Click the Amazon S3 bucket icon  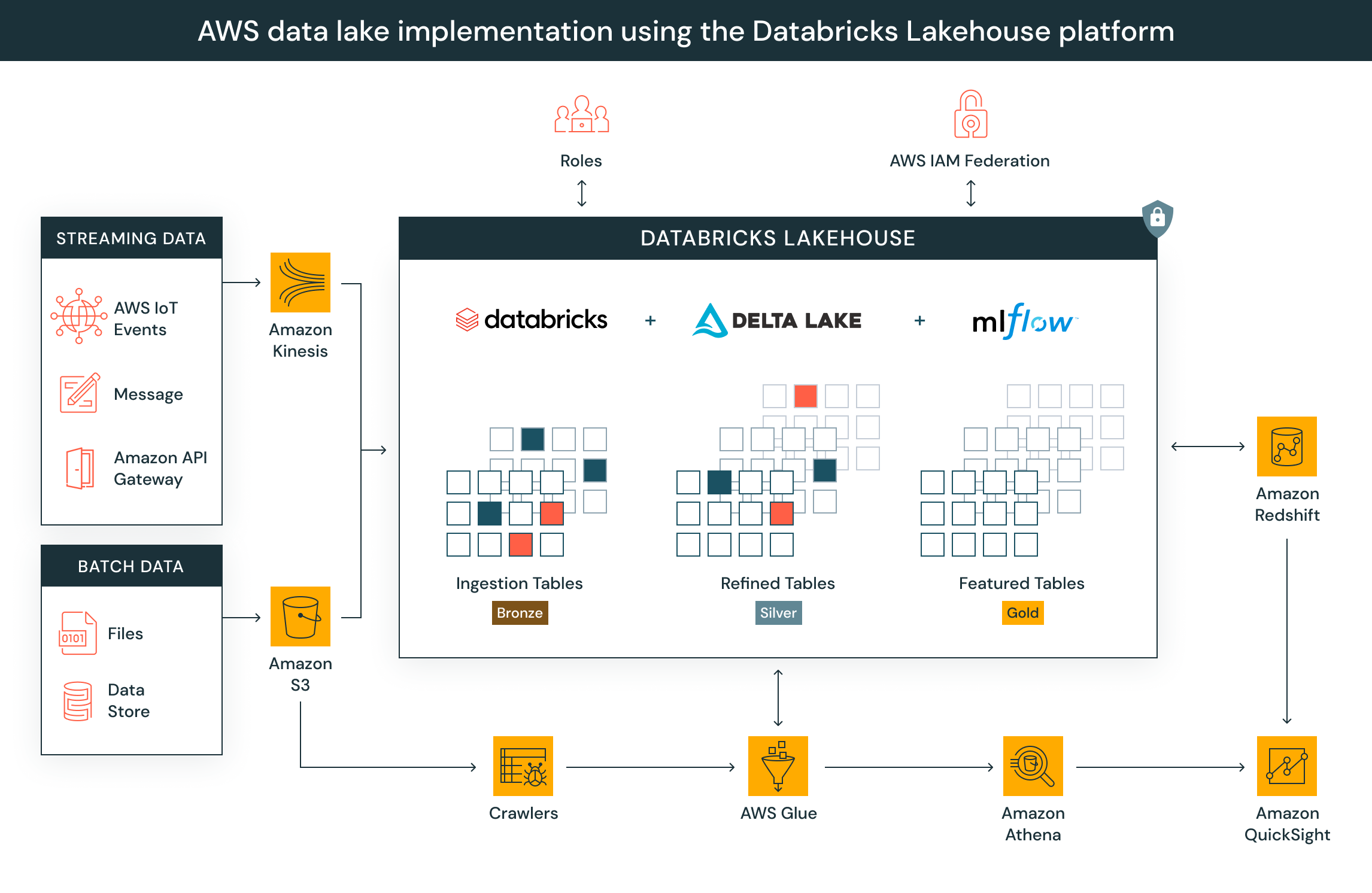pyautogui.click(x=300, y=616)
